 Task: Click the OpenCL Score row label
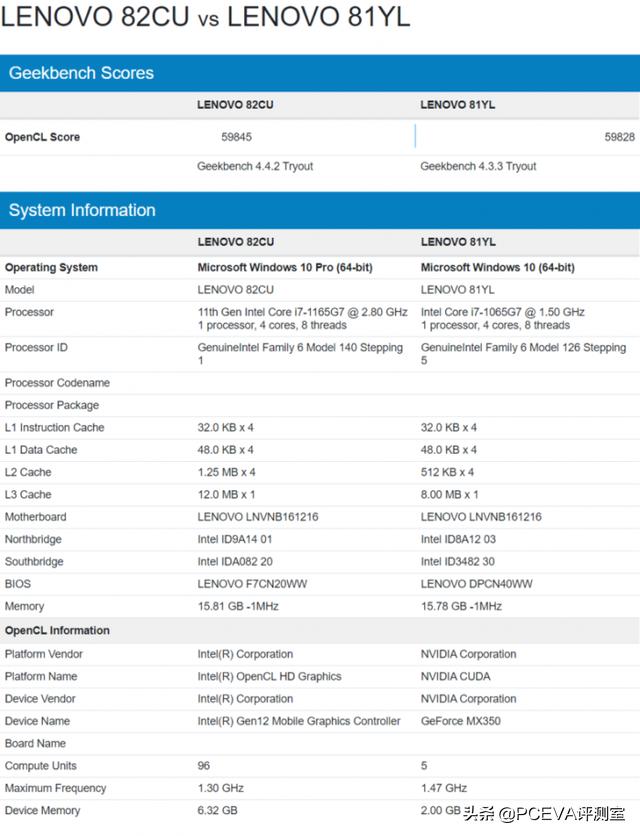42,137
